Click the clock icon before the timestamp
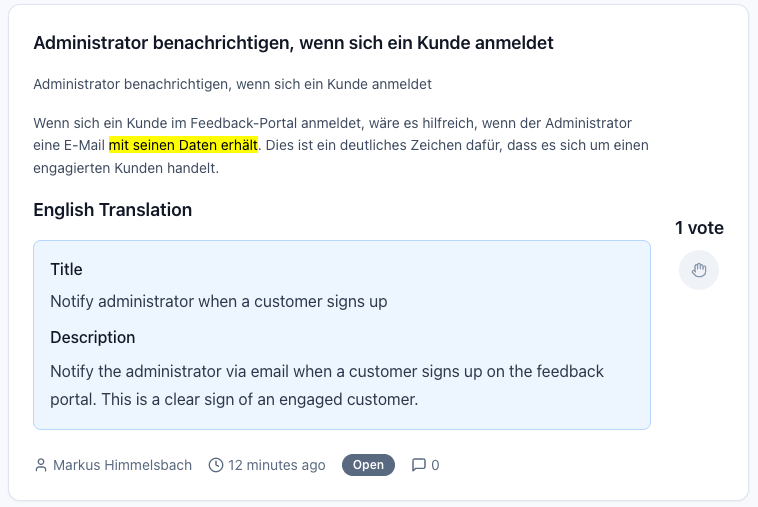This screenshot has width=758, height=507. (216, 465)
